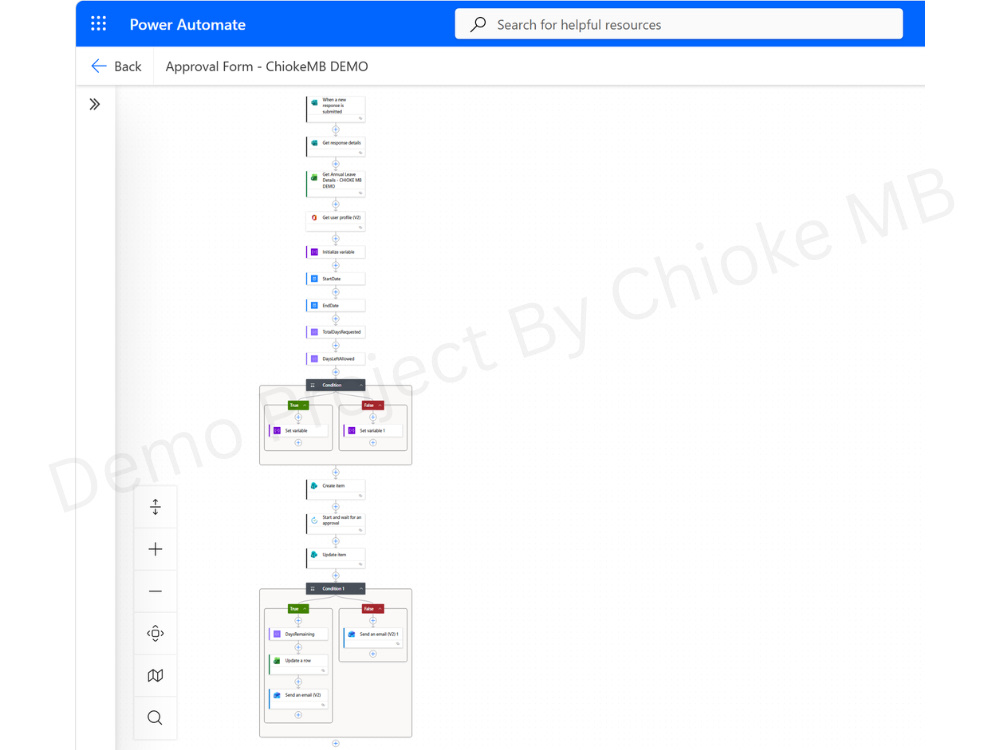Select the Update a row action
The image size is (1000, 750).
coord(298,665)
